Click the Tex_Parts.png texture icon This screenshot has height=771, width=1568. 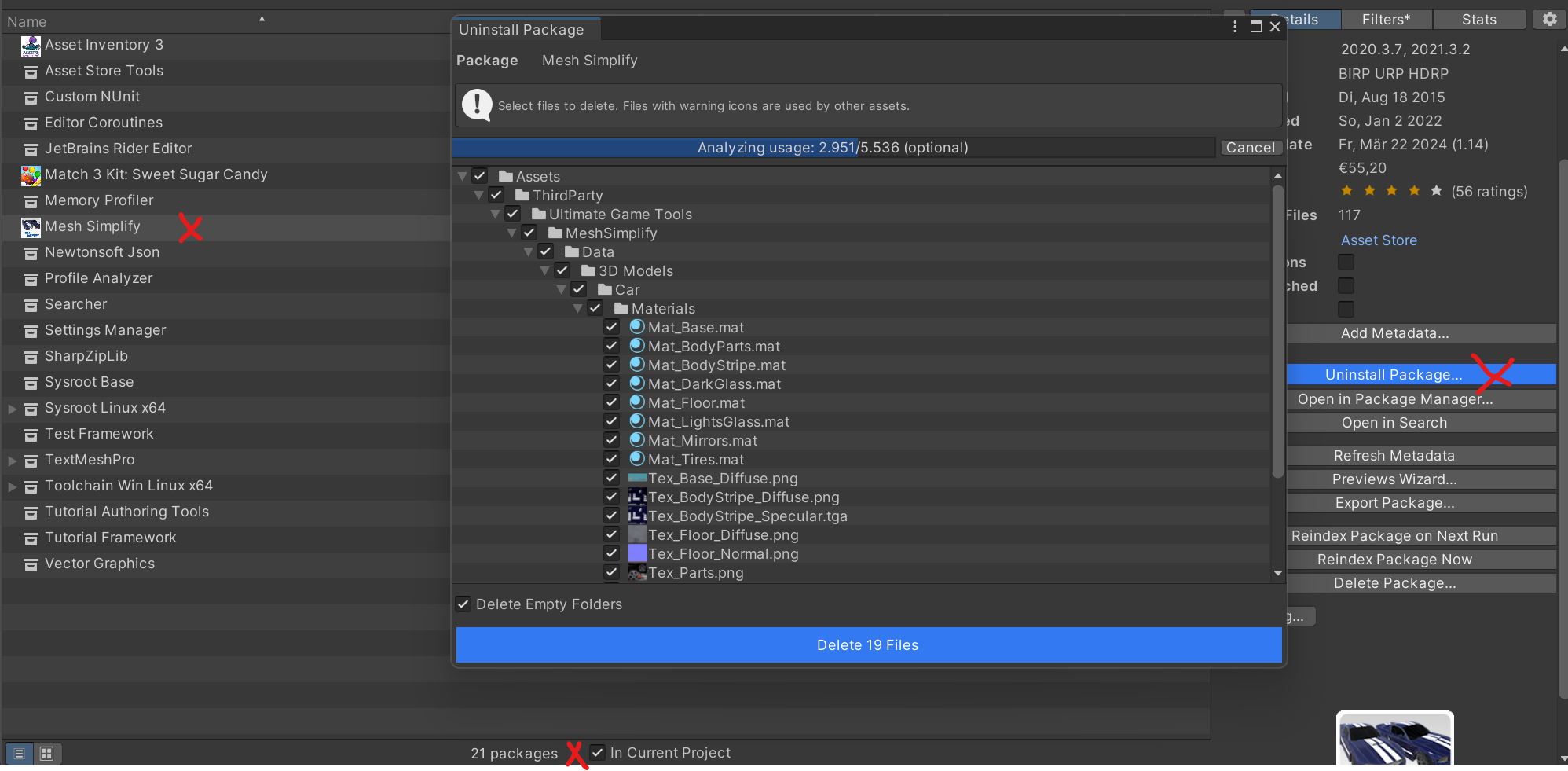click(637, 572)
